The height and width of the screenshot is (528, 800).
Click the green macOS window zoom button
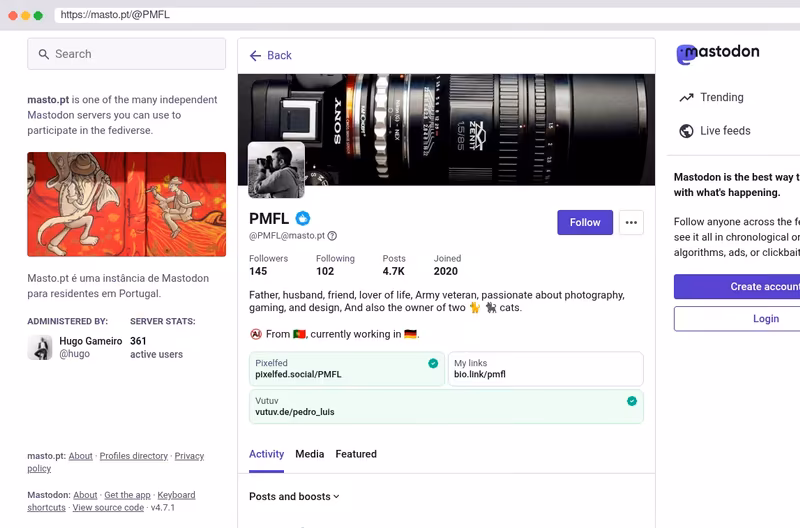[38, 15]
